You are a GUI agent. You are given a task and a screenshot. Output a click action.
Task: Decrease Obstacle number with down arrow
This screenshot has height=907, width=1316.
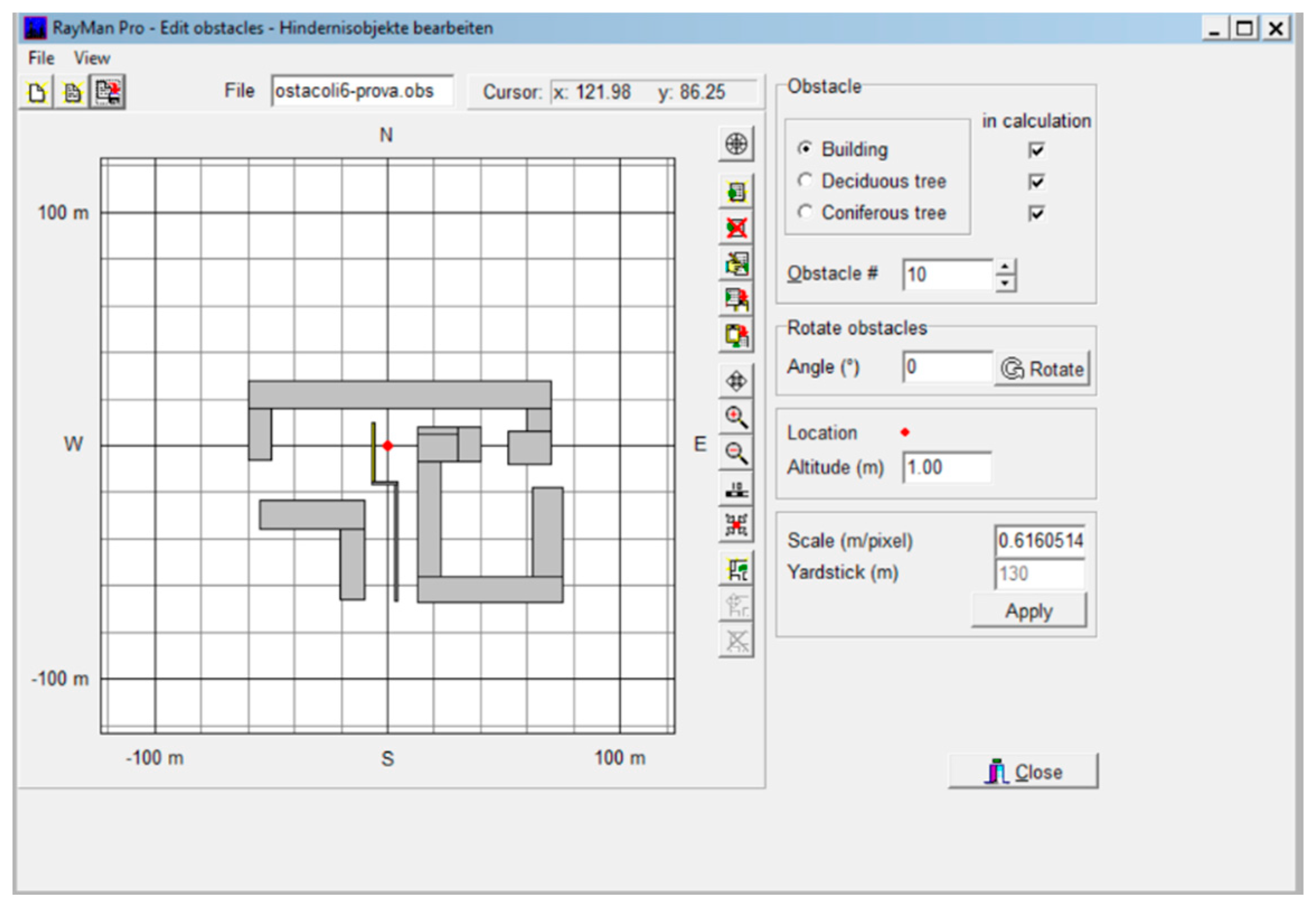pos(1006,283)
